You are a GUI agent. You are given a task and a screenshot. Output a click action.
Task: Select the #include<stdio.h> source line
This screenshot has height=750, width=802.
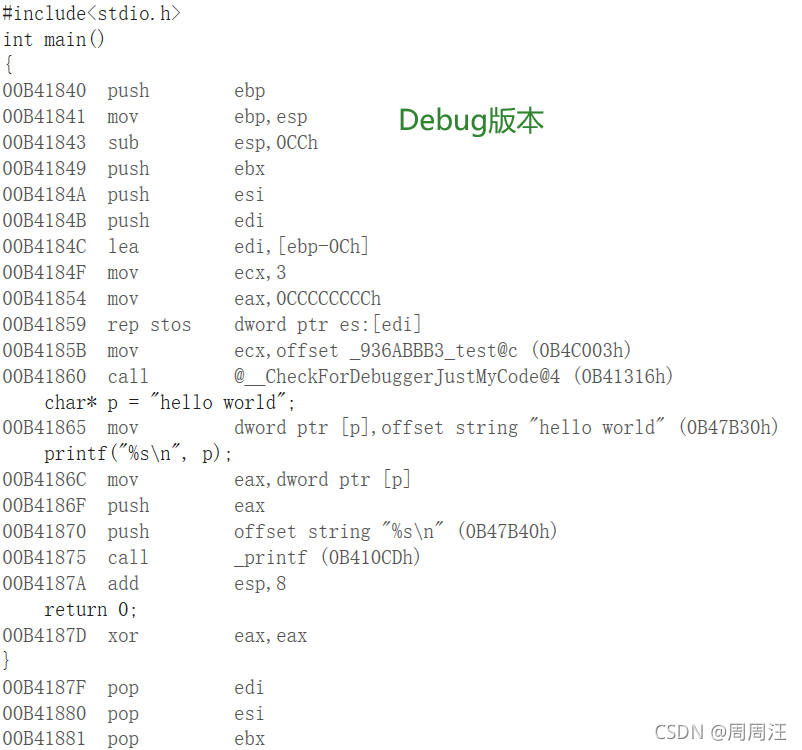tap(92, 13)
